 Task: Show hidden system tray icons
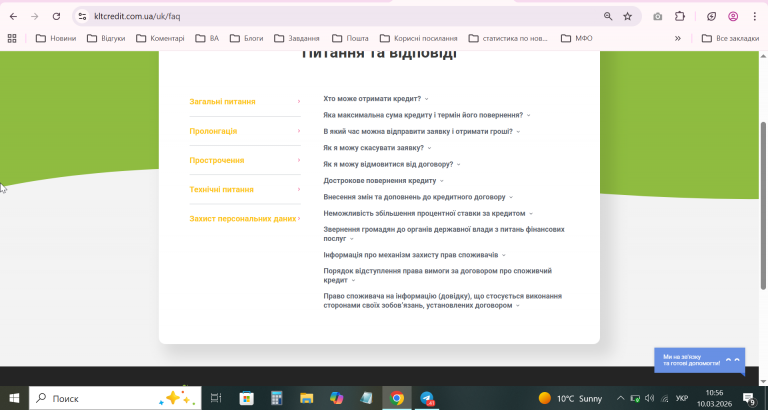click(621, 398)
